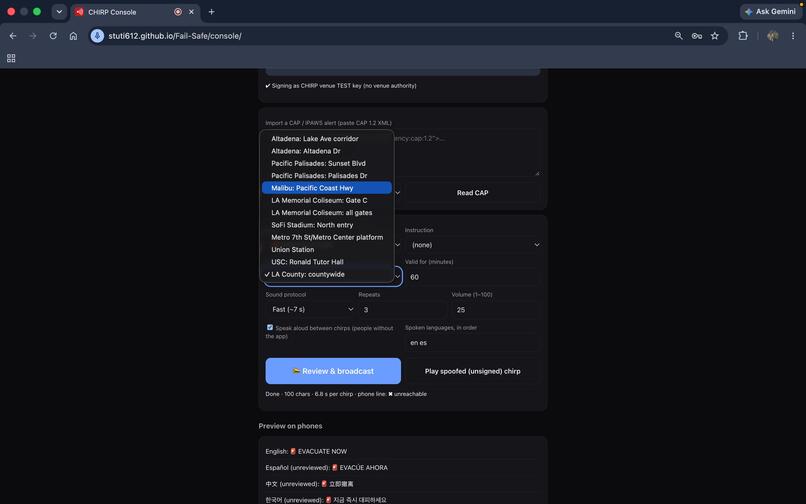Open the apps grid in bookmarks bar
Image resolution: width=806 pixels, height=504 pixels.
(11, 58)
